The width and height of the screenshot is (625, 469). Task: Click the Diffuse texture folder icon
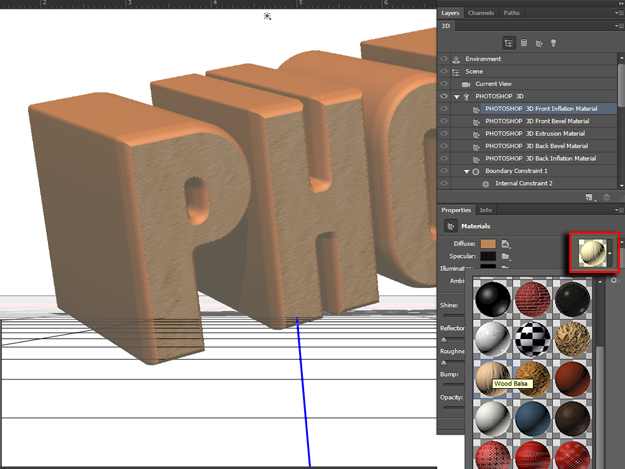(507, 244)
